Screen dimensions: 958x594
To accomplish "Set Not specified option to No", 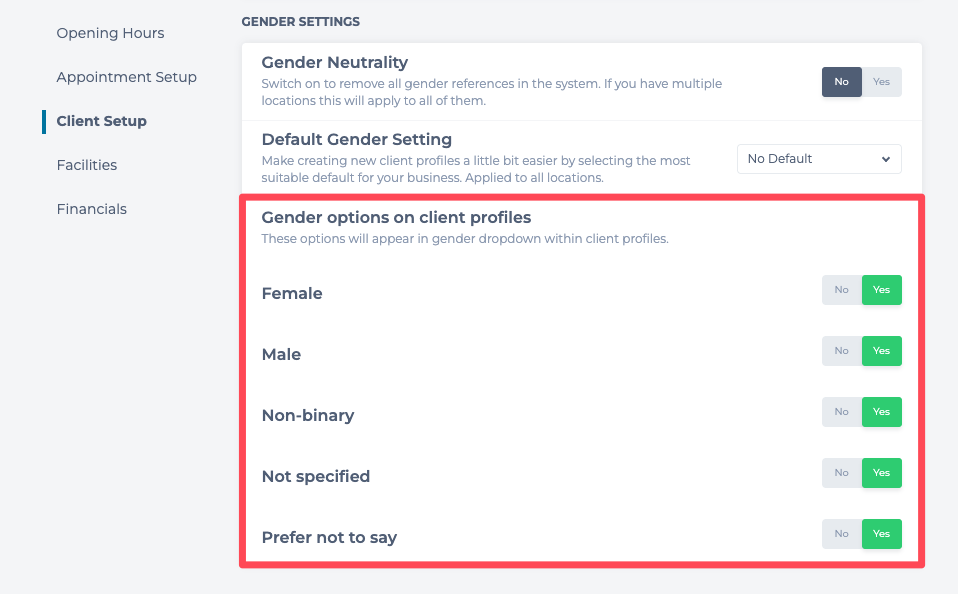I will pos(842,473).
